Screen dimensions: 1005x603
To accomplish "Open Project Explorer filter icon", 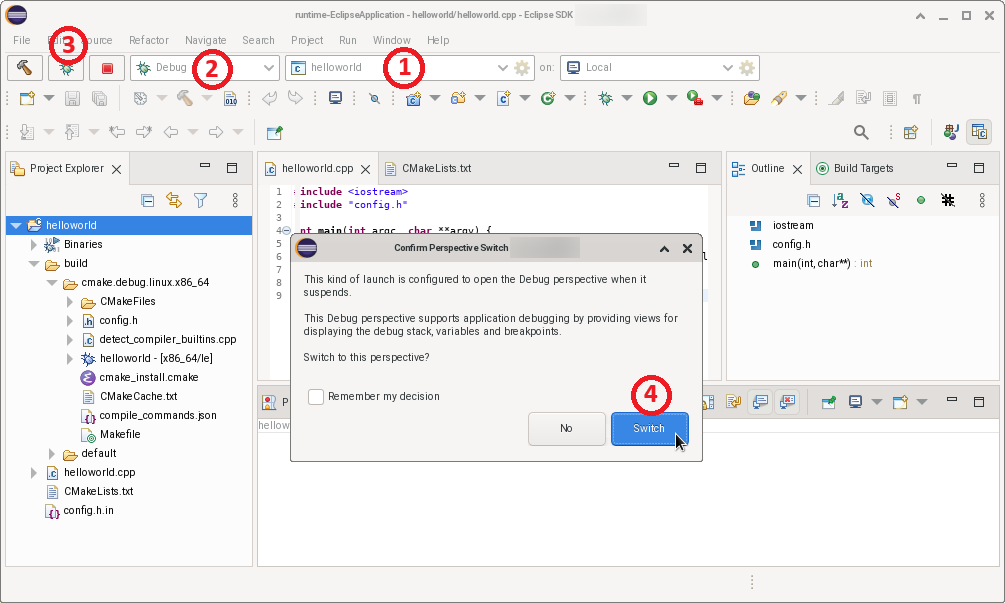I will tap(201, 201).
